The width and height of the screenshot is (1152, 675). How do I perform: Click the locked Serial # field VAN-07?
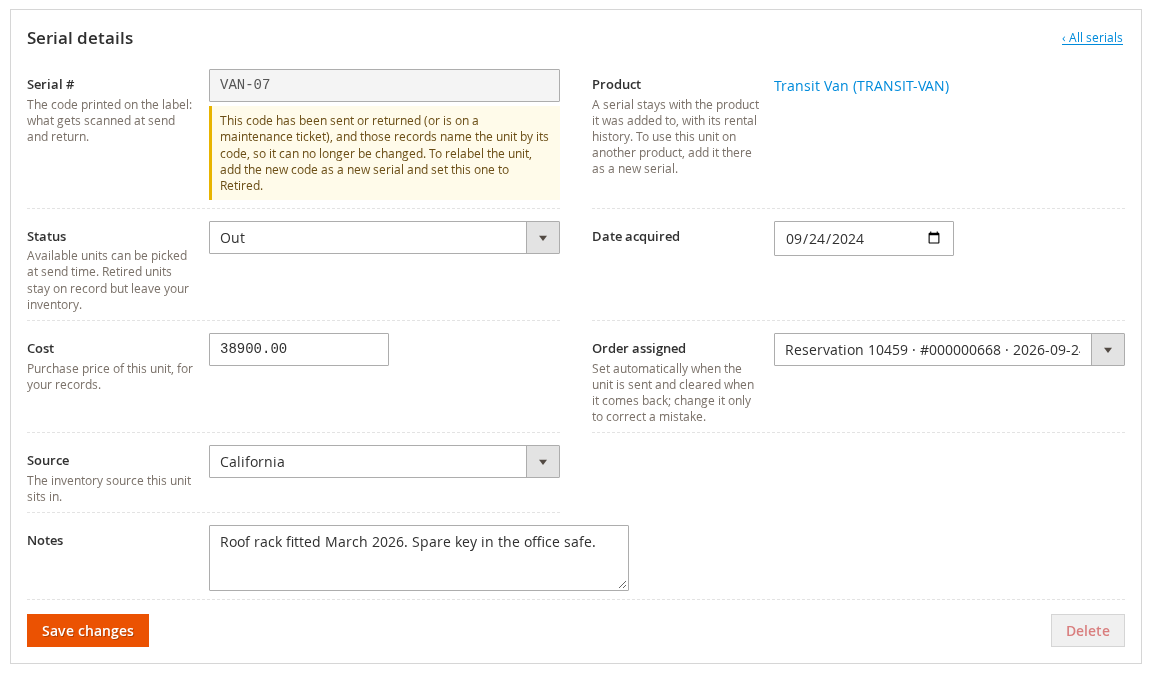click(x=384, y=85)
